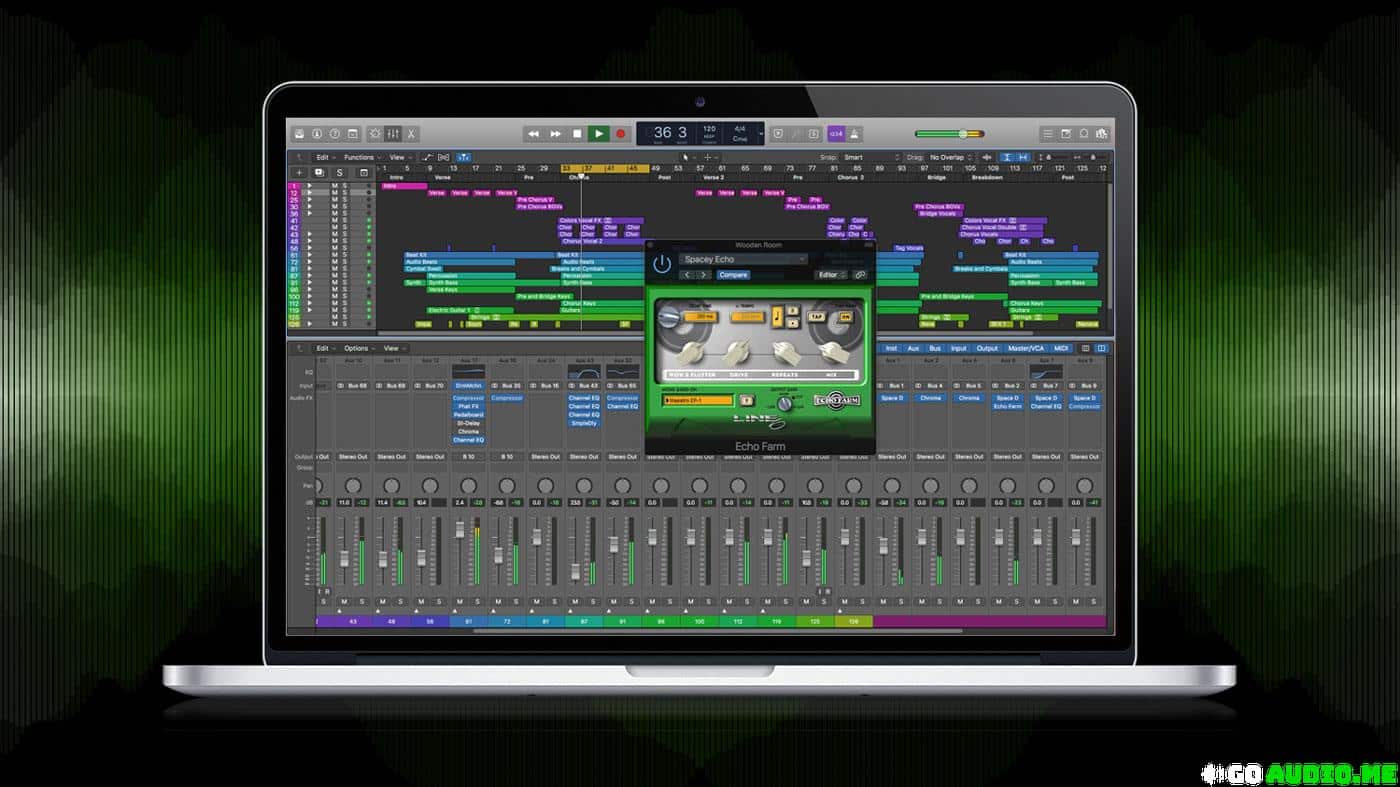Toggle the Flex show/hide button
1400x787 pixels.
(x=444, y=157)
